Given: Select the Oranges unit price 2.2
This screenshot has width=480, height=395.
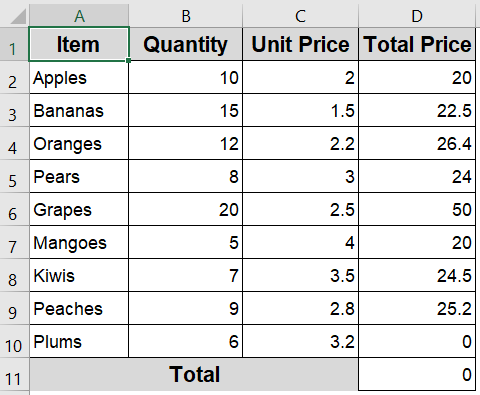Looking at the screenshot, I should tap(300, 143).
